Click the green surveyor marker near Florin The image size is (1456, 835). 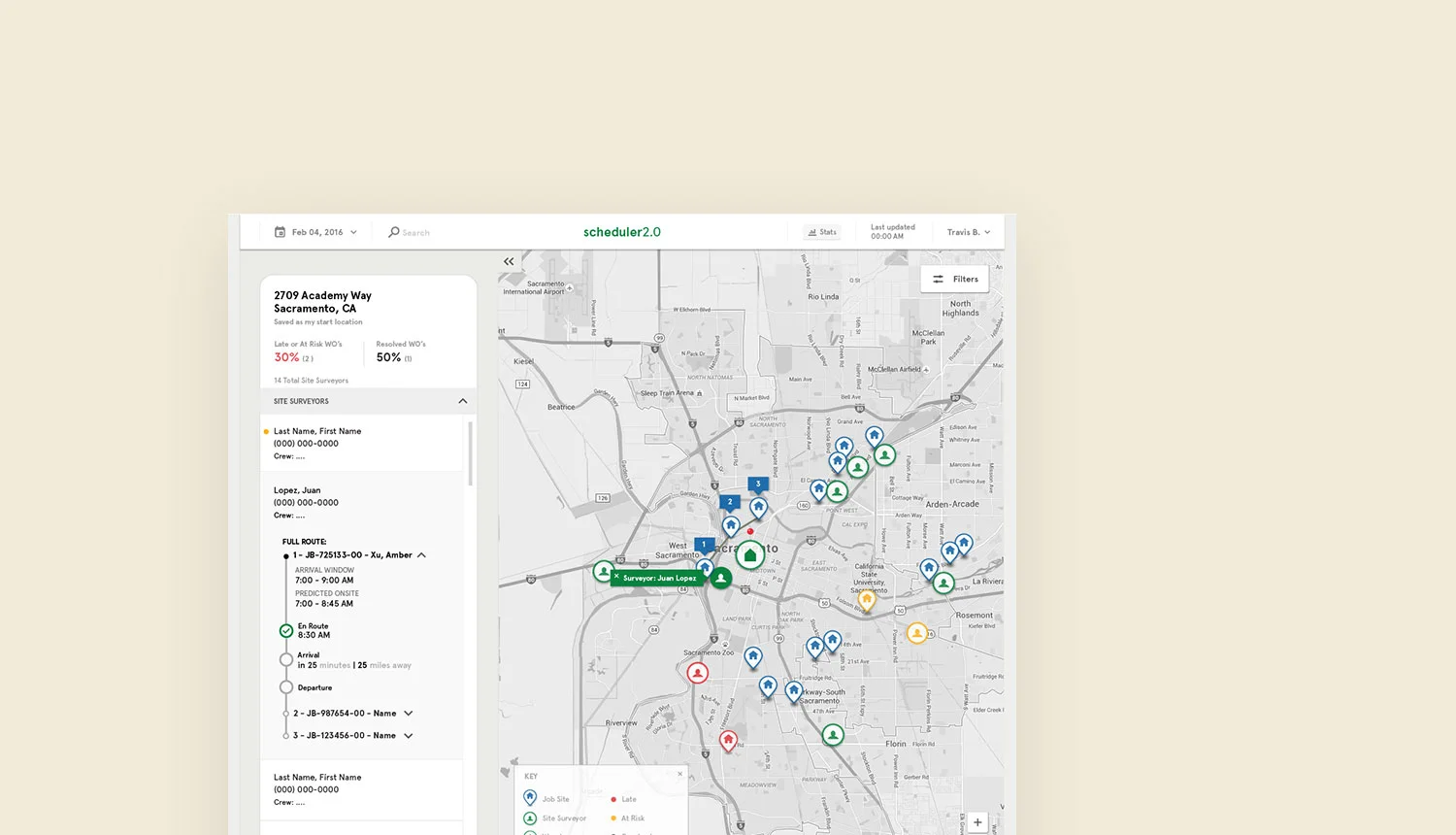[833, 736]
